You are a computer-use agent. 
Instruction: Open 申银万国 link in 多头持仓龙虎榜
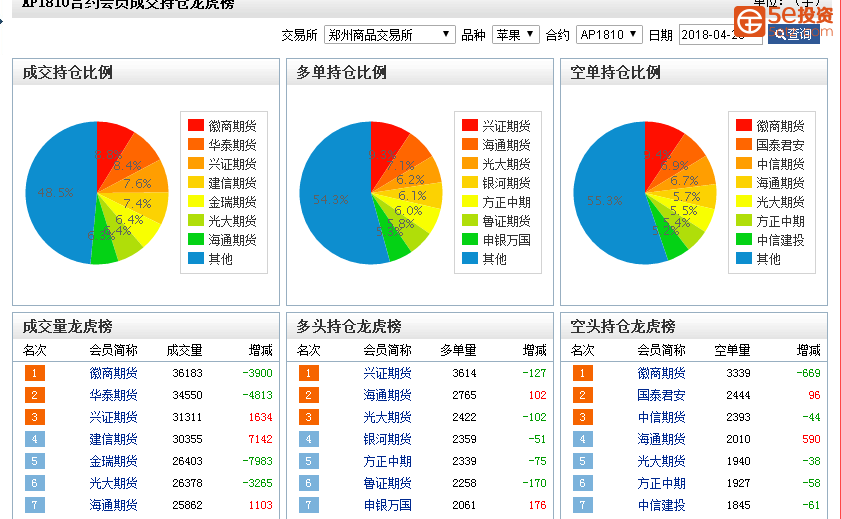[x=387, y=505]
